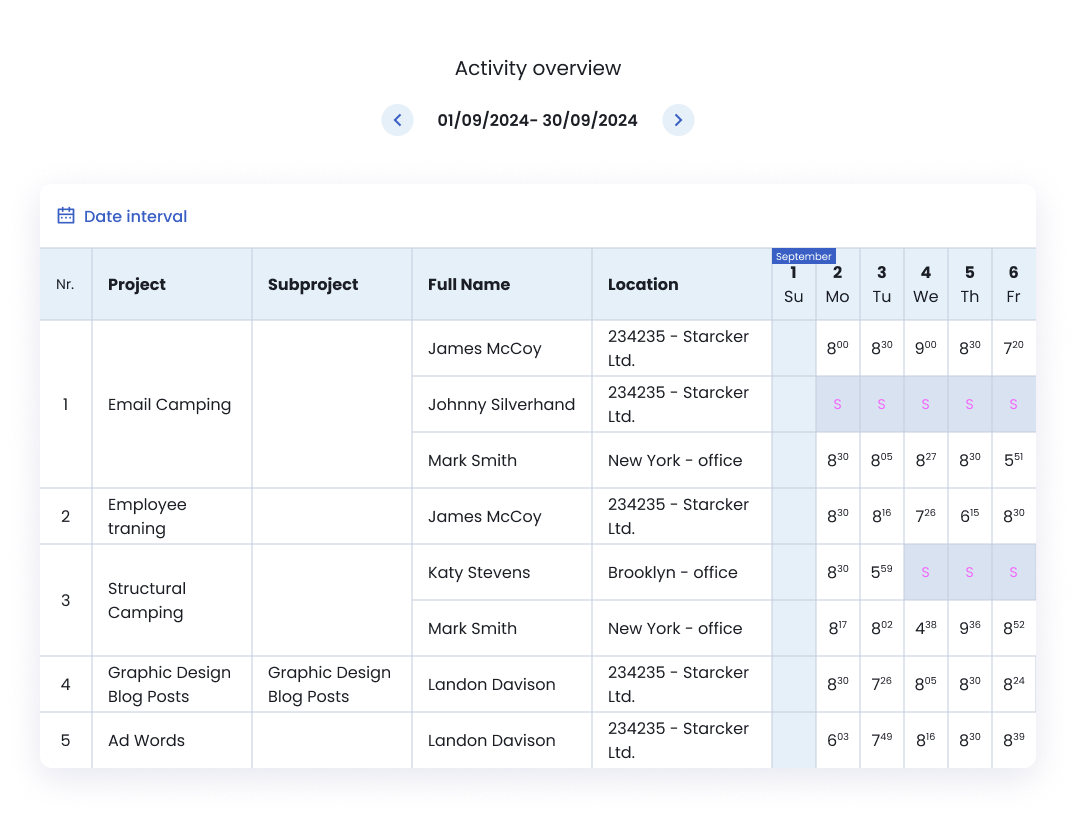Click Mark Smith in the Structural Camping row
Screen dimensions: 1076x818
point(472,628)
